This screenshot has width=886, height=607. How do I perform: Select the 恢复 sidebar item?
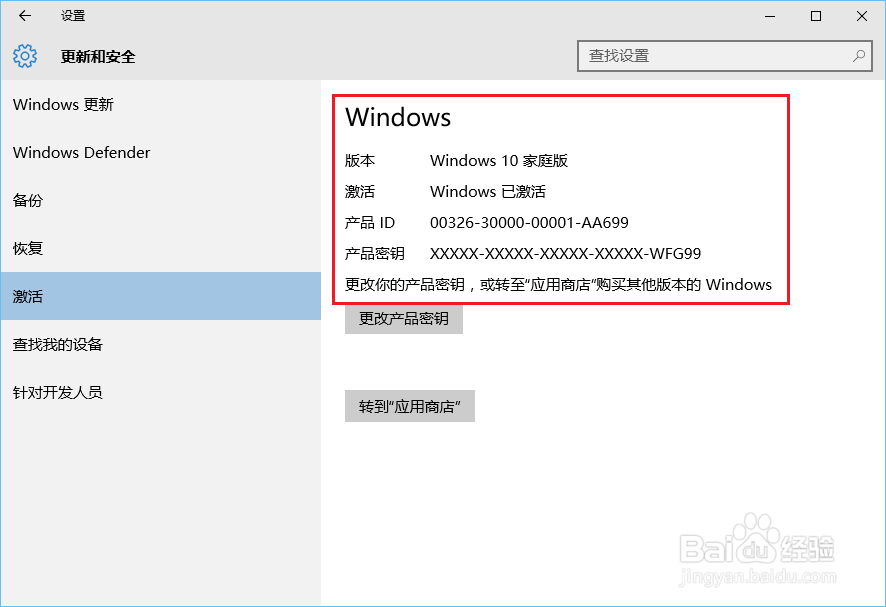point(160,249)
